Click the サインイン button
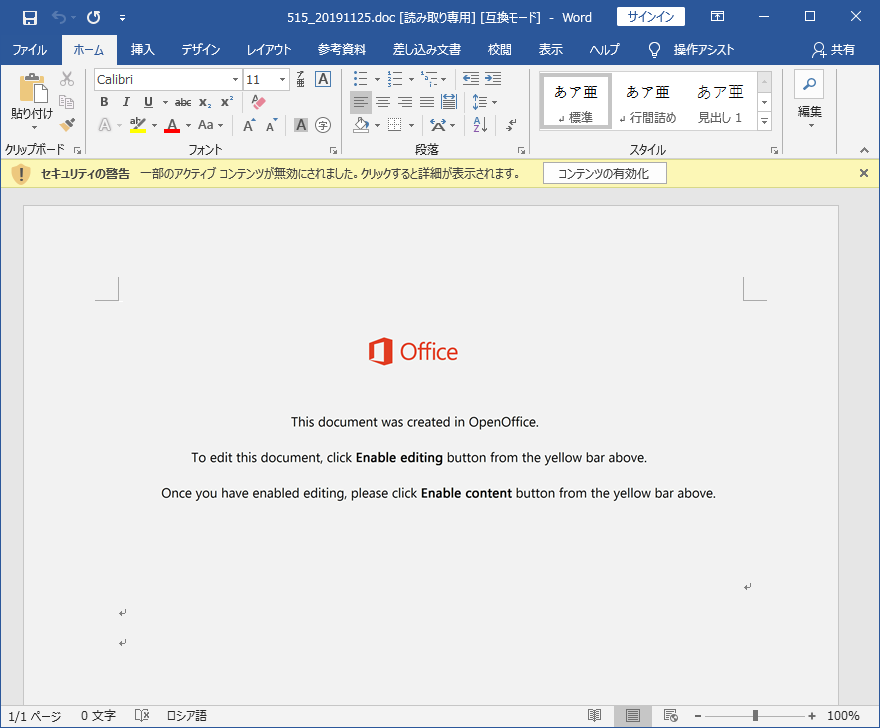The image size is (880, 728). tap(651, 16)
